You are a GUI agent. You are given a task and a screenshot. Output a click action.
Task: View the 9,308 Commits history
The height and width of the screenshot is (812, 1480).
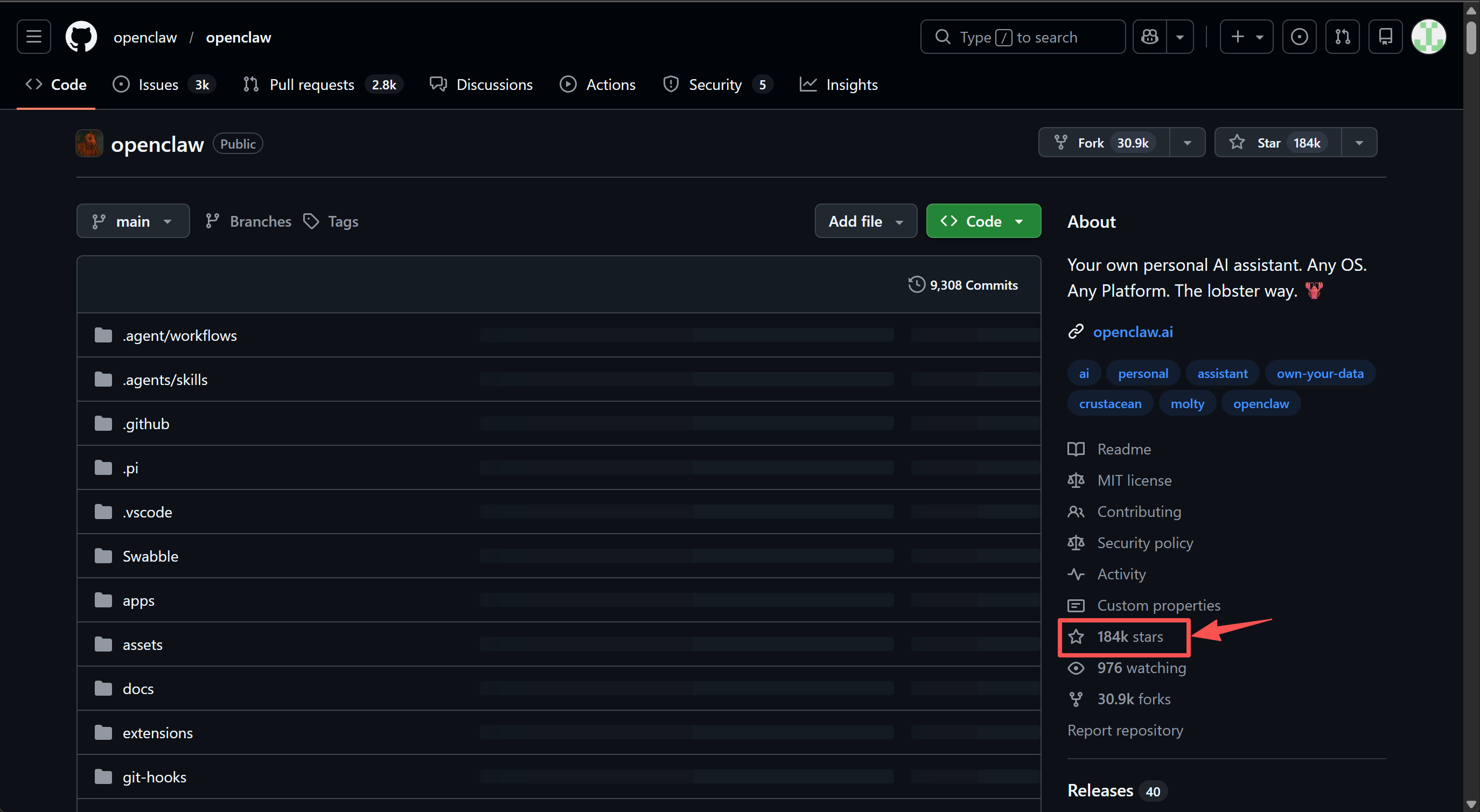point(962,285)
